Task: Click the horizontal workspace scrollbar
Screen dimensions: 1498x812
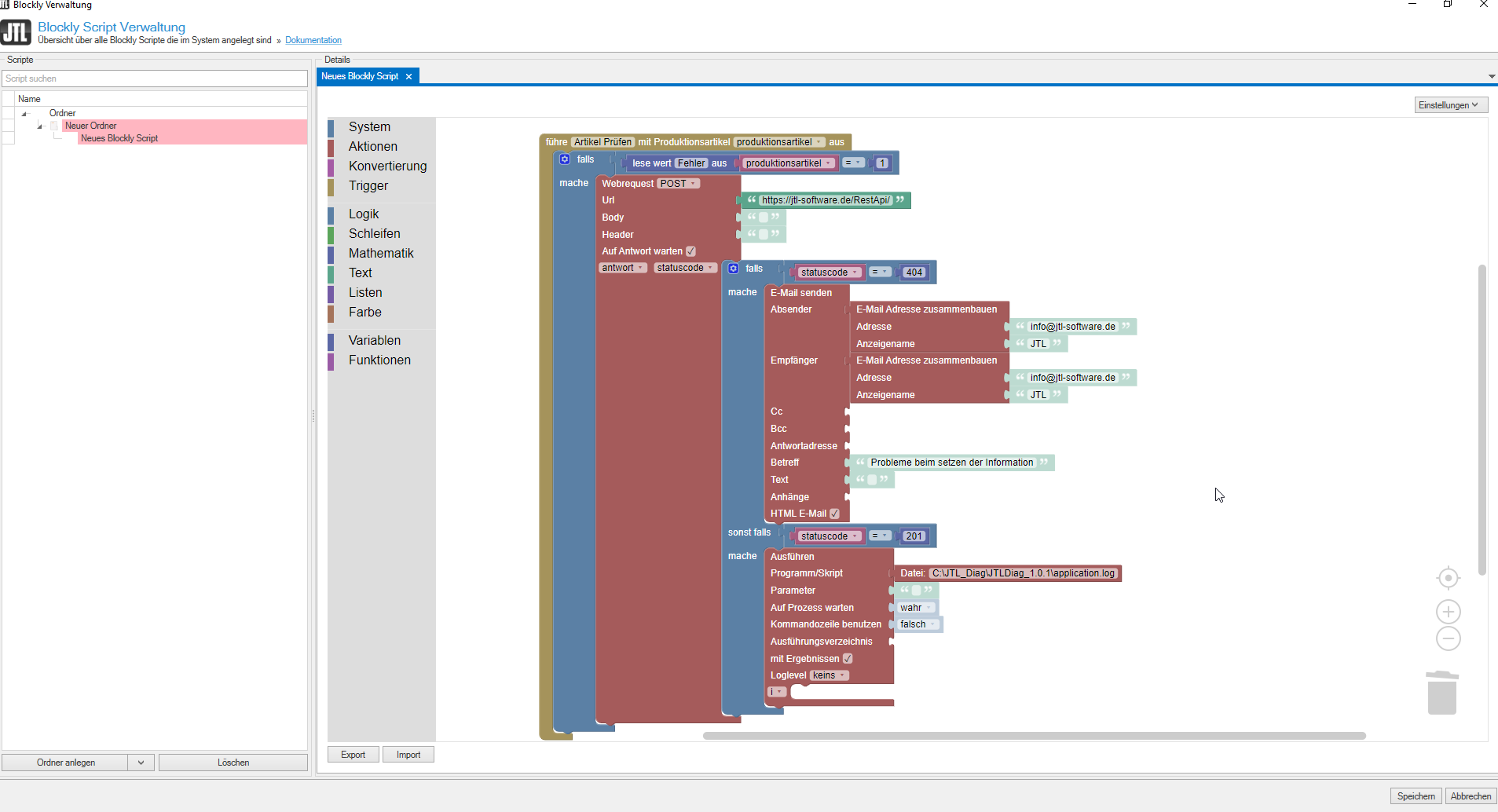Action: pos(1034,736)
